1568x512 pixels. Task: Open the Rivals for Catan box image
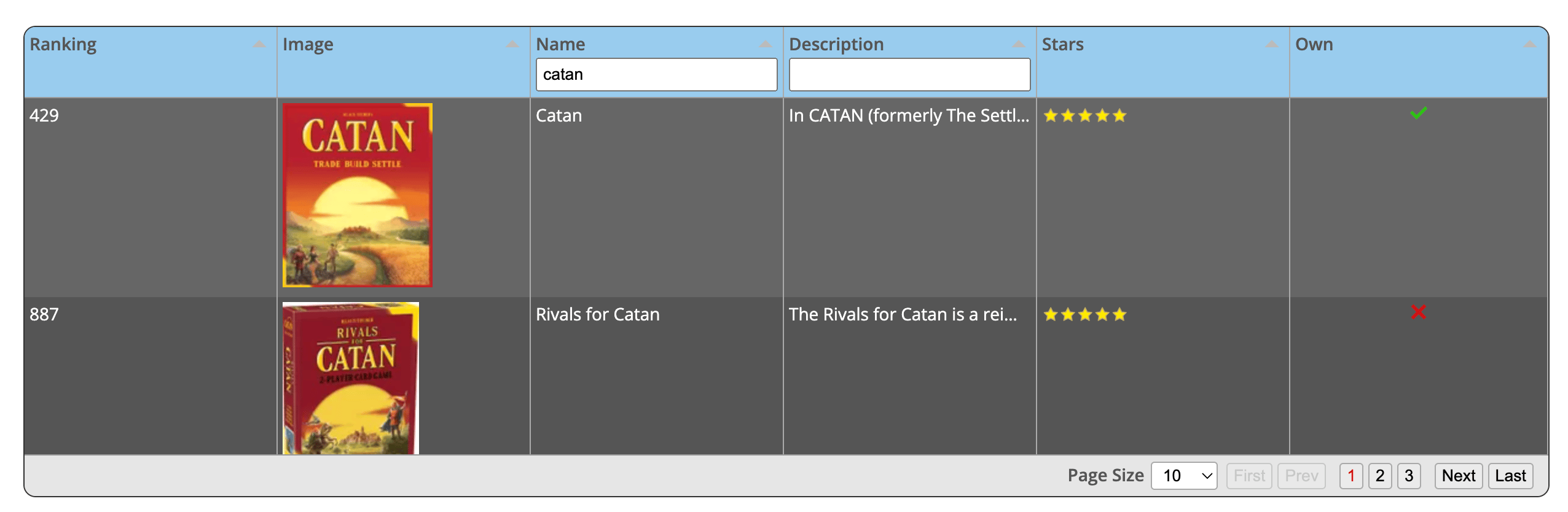(x=350, y=378)
